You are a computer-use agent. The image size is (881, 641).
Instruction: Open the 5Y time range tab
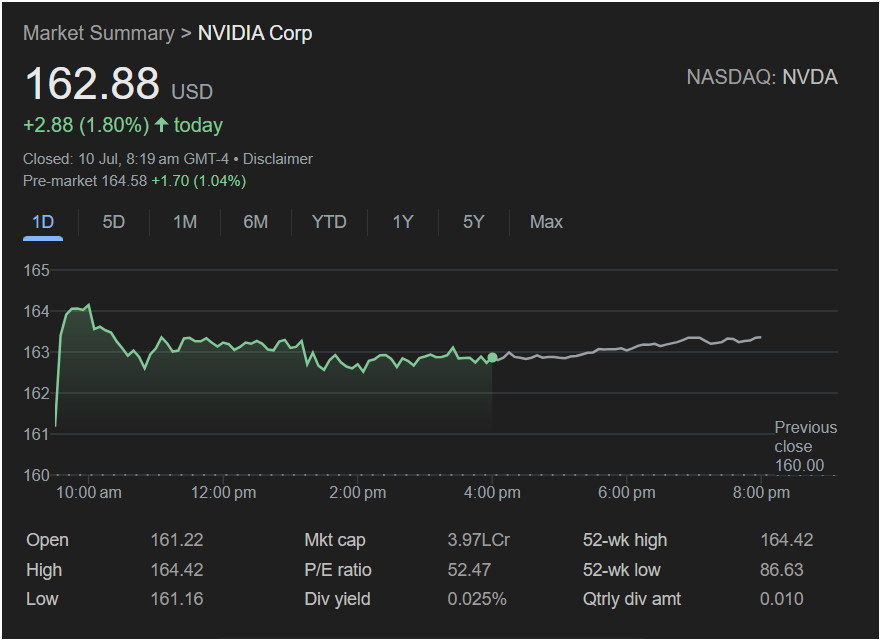[474, 222]
